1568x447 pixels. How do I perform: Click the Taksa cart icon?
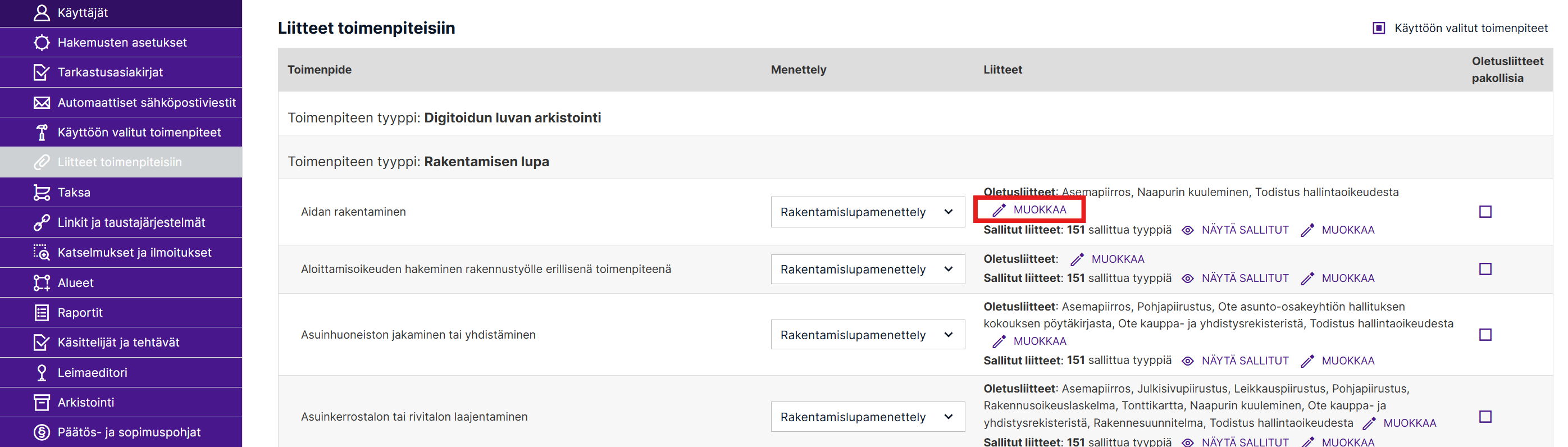[x=42, y=193]
